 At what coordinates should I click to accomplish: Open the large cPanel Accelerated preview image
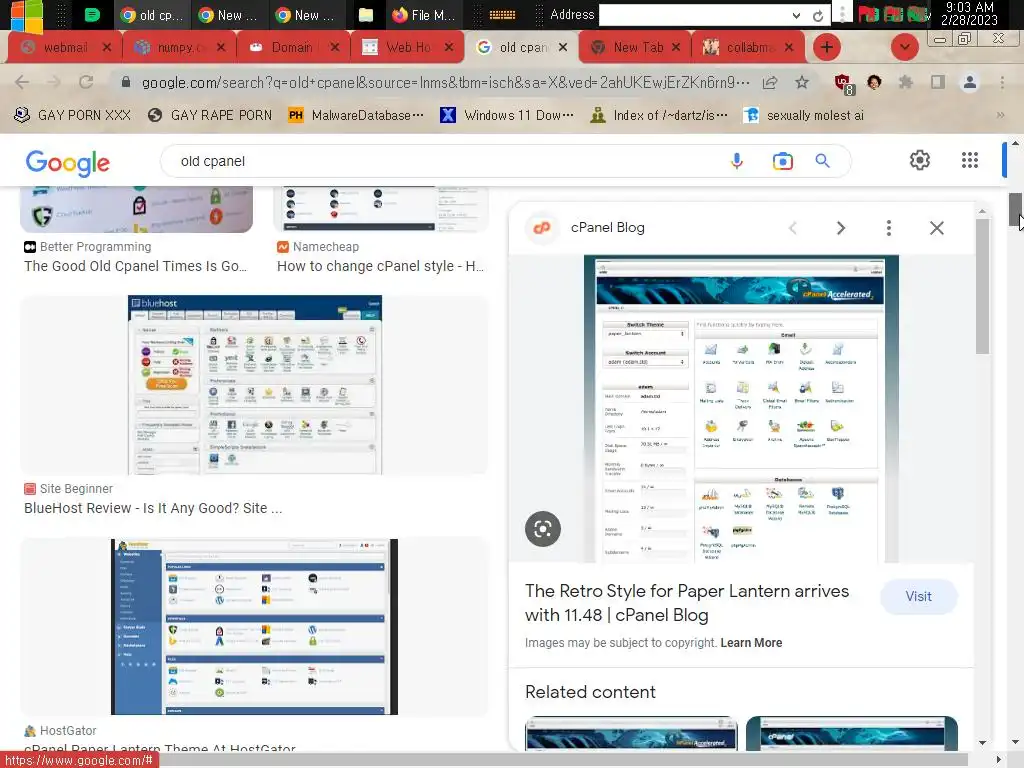741,409
